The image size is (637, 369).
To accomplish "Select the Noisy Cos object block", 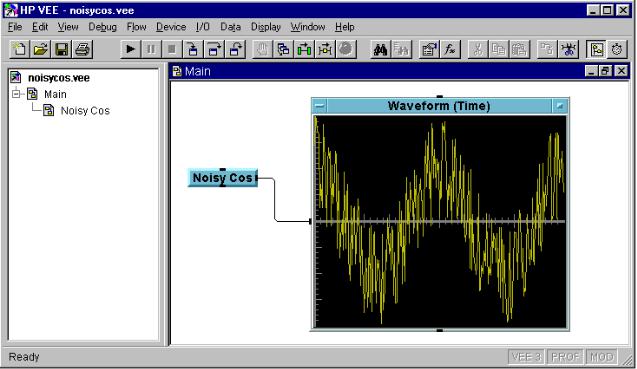I will pos(223,178).
